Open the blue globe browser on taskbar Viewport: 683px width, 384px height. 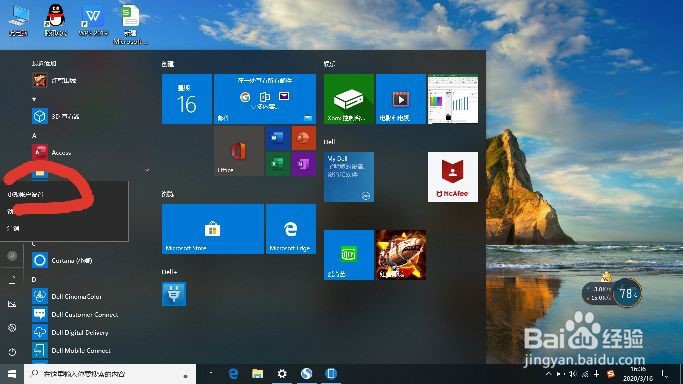click(x=307, y=374)
